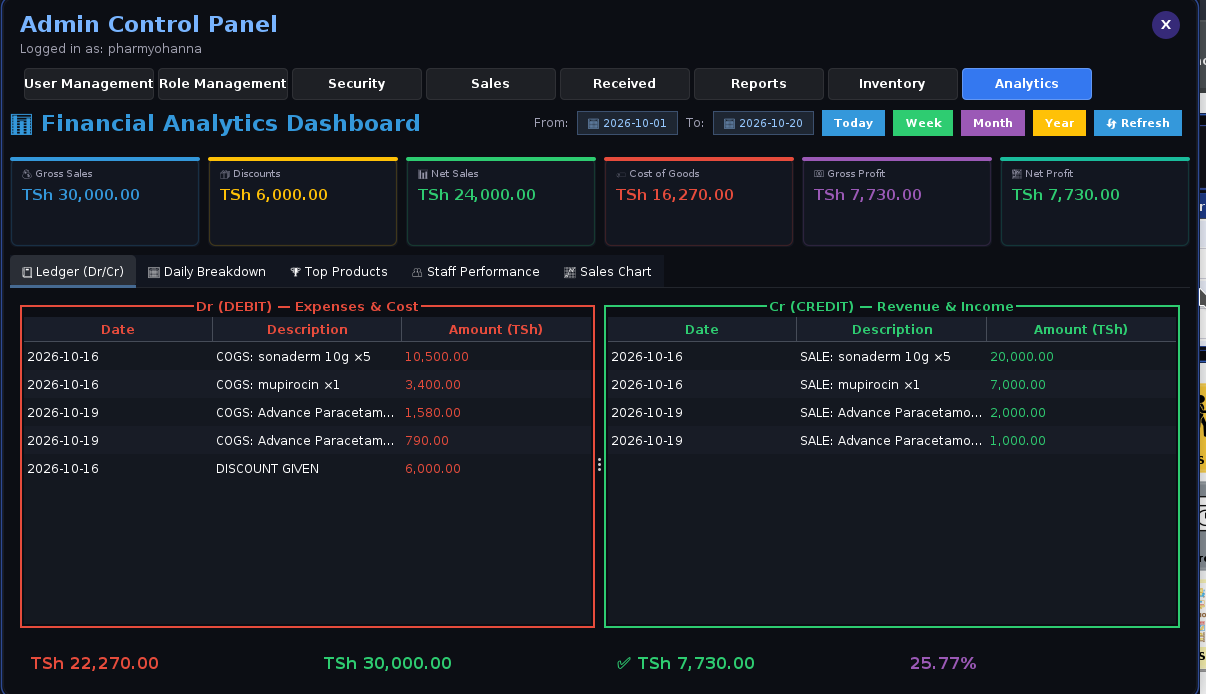Select the credit amount 2,000.00 cell
This screenshot has height=694, width=1206.
coord(1081,412)
